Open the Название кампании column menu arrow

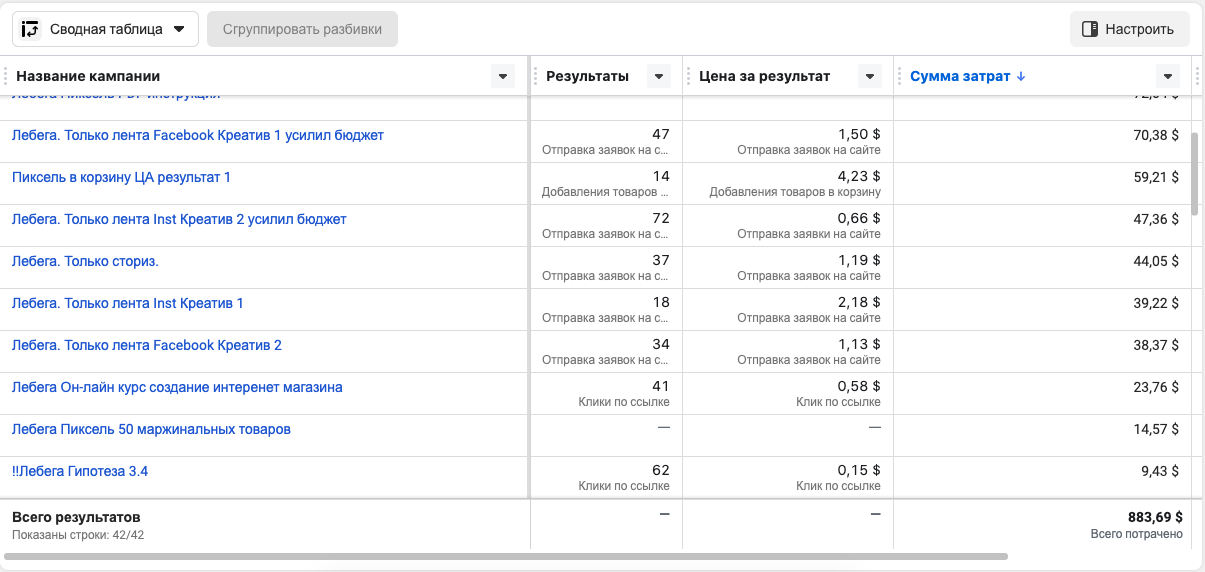pyautogui.click(x=503, y=76)
